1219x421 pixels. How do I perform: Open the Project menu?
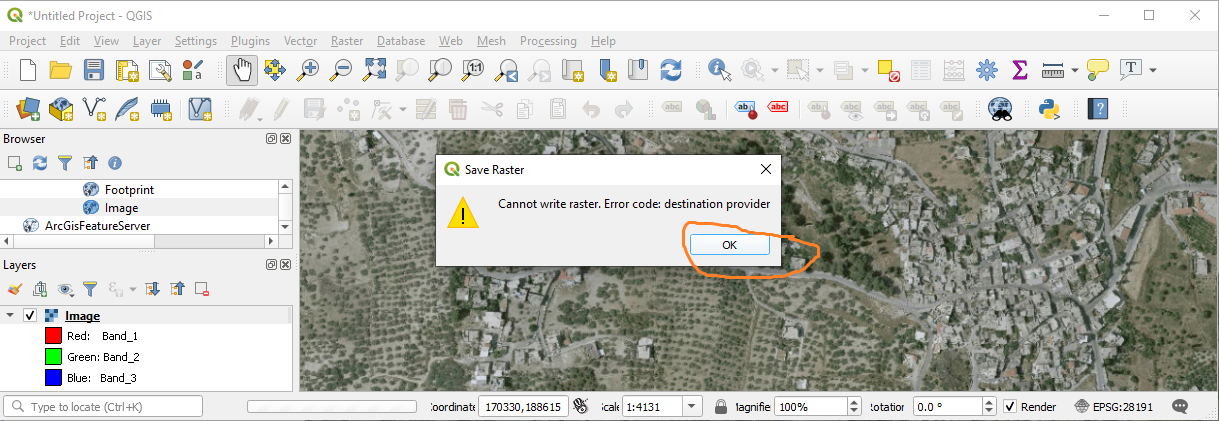pos(27,41)
